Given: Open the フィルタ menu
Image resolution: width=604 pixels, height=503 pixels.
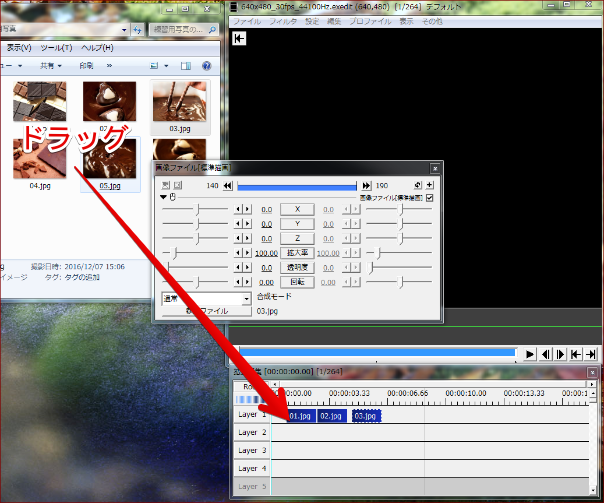Looking at the screenshot, I should [x=282, y=21].
